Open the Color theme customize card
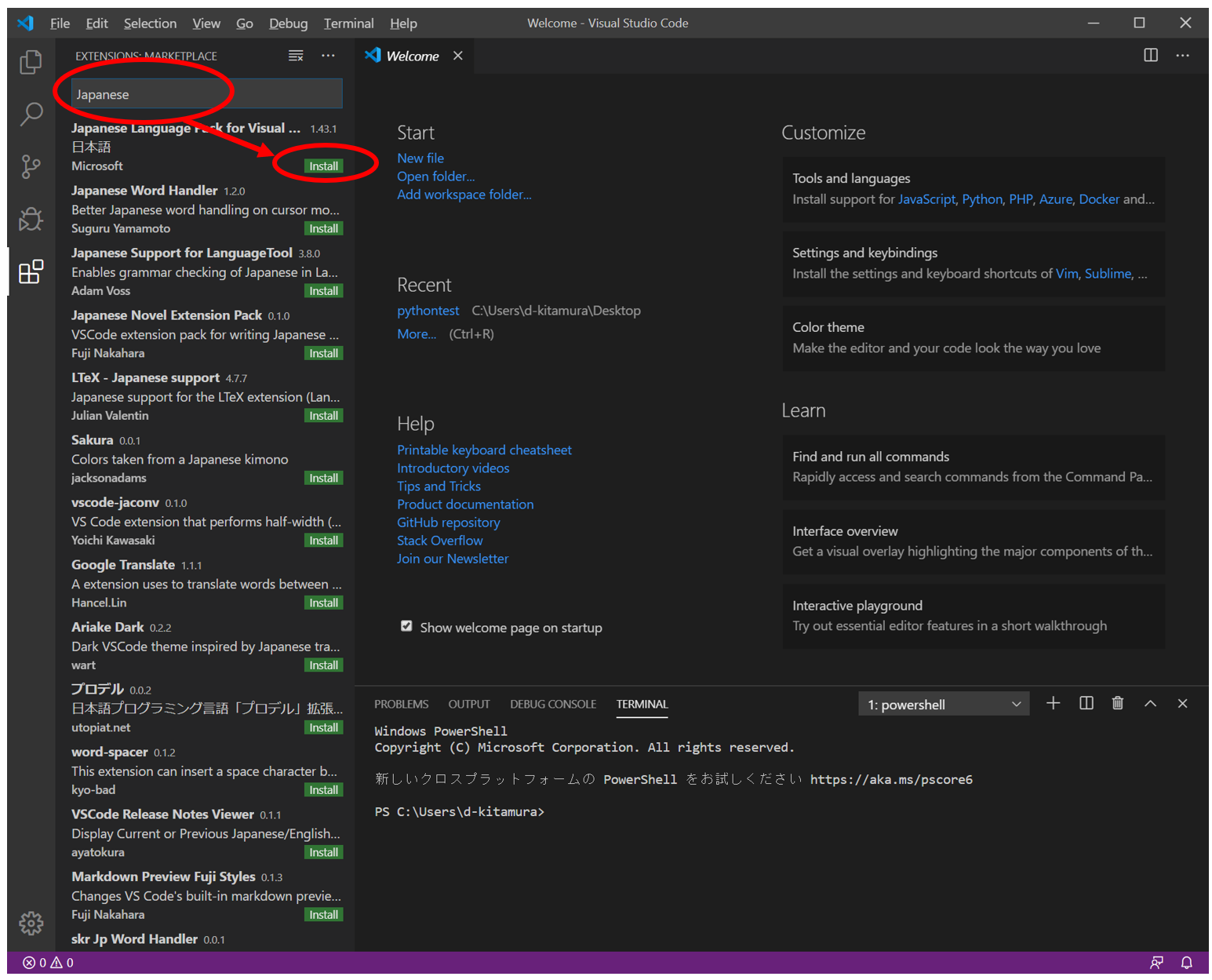Screen dimensions: 1212x980 (973, 338)
